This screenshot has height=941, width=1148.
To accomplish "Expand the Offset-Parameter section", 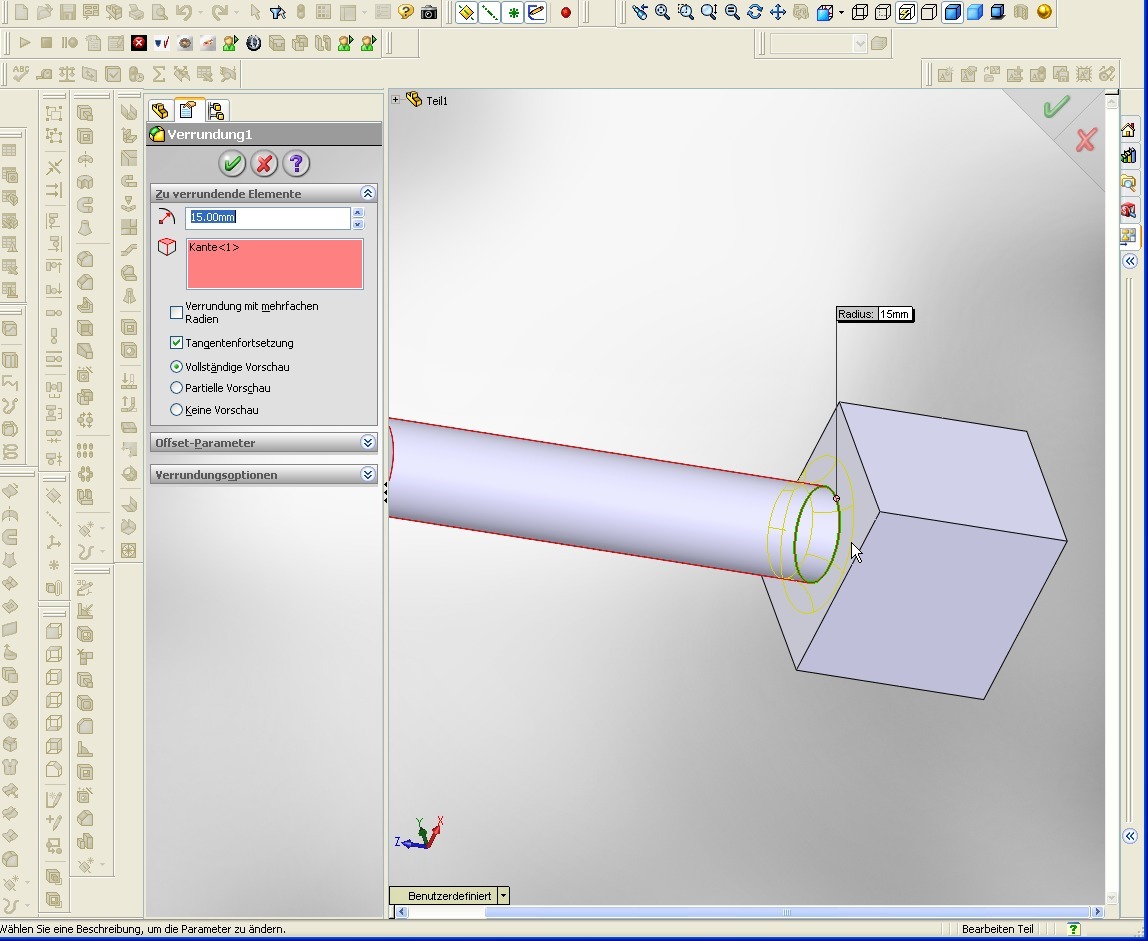I will [x=368, y=443].
